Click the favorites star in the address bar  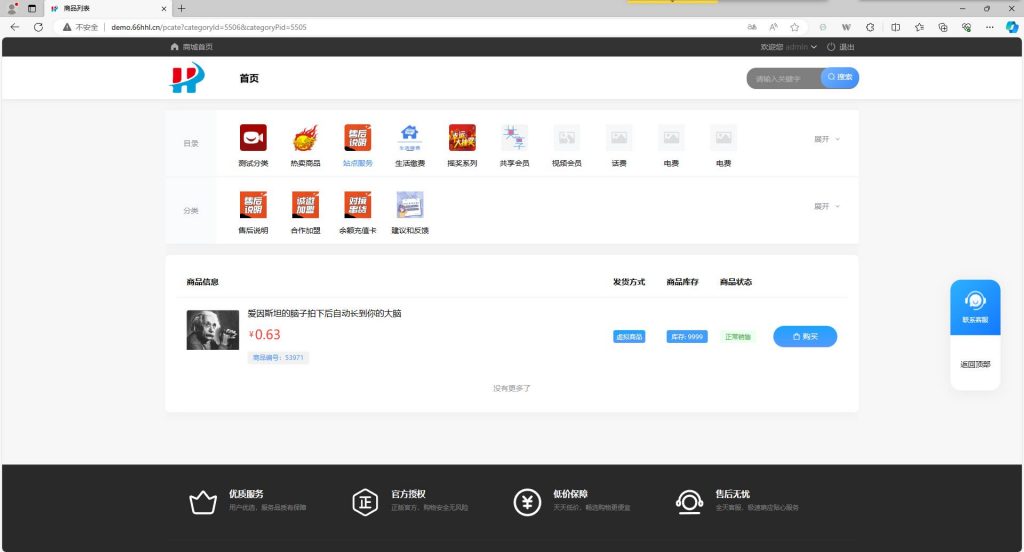(795, 27)
